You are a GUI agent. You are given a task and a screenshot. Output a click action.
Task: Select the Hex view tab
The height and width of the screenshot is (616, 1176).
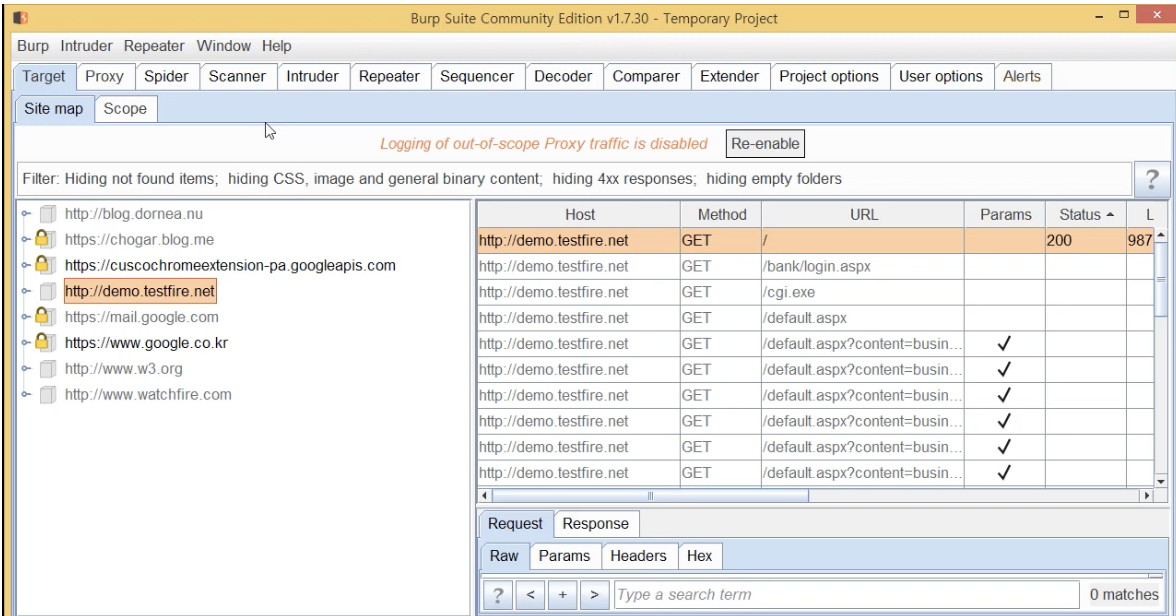(x=699, y=556)
